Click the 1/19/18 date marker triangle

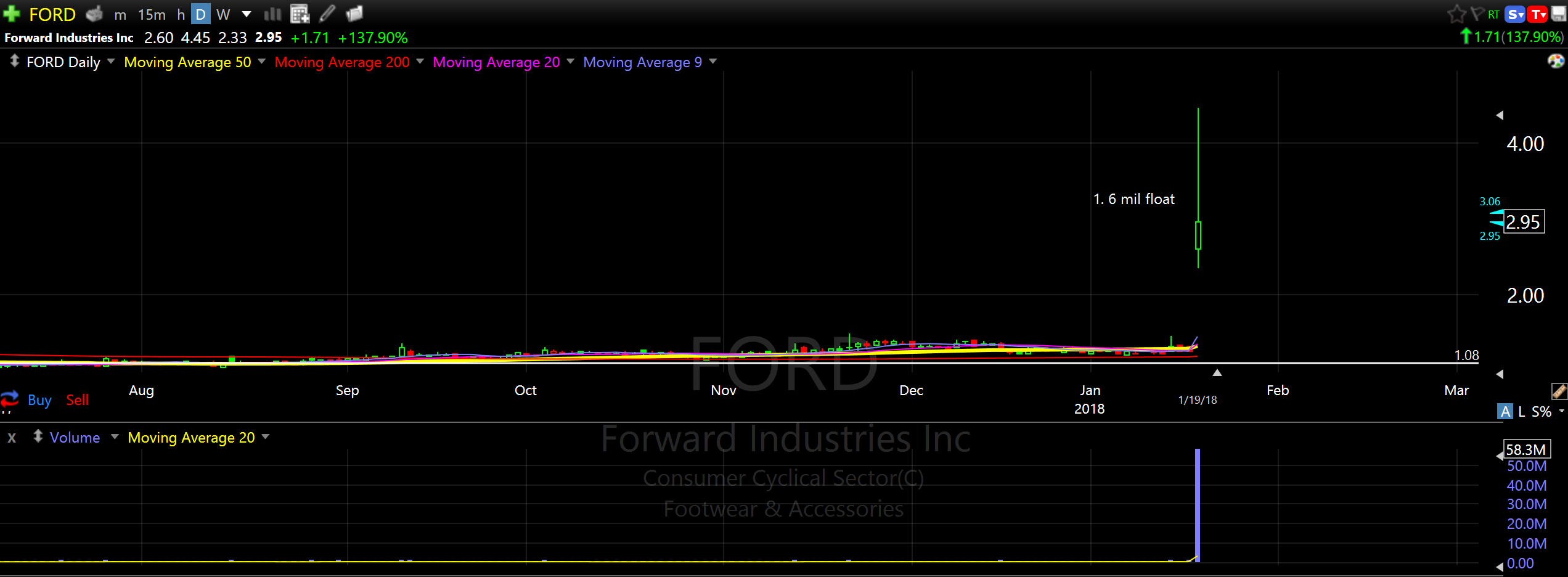tap(1217, 373)
